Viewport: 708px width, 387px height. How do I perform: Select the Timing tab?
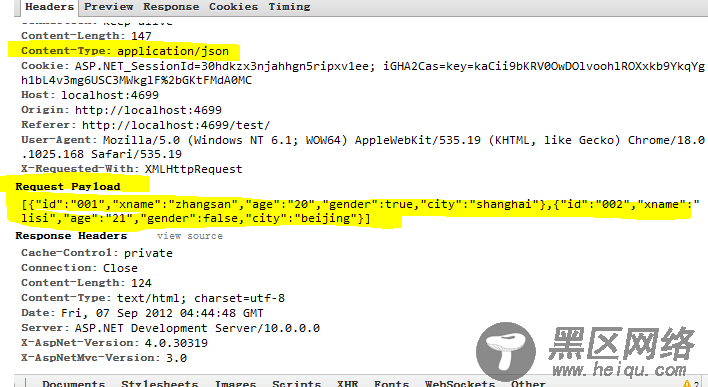pyautogui.click(x=289, y=7)
